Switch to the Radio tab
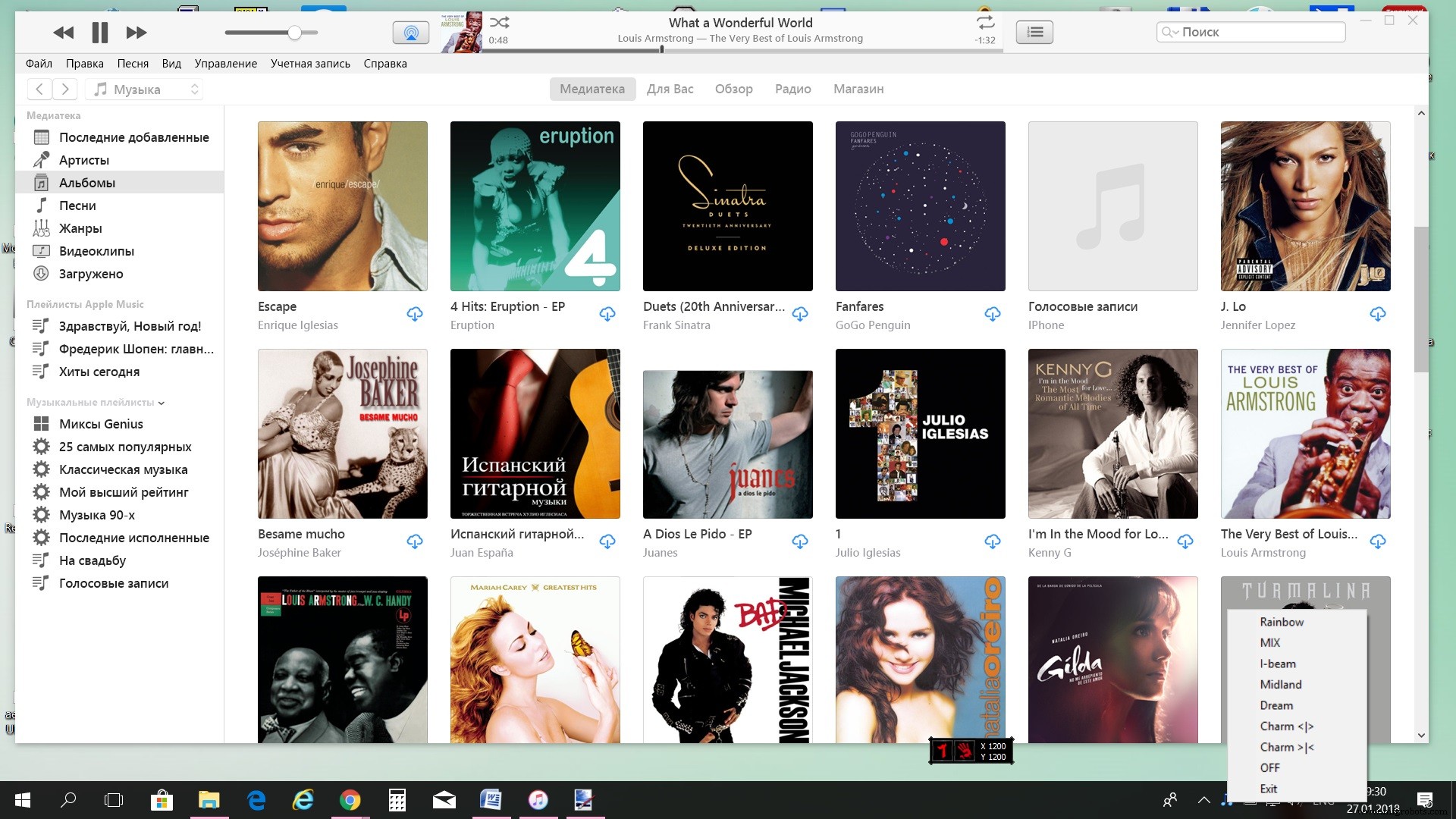The image size is (1456, 819). point(792,89)
